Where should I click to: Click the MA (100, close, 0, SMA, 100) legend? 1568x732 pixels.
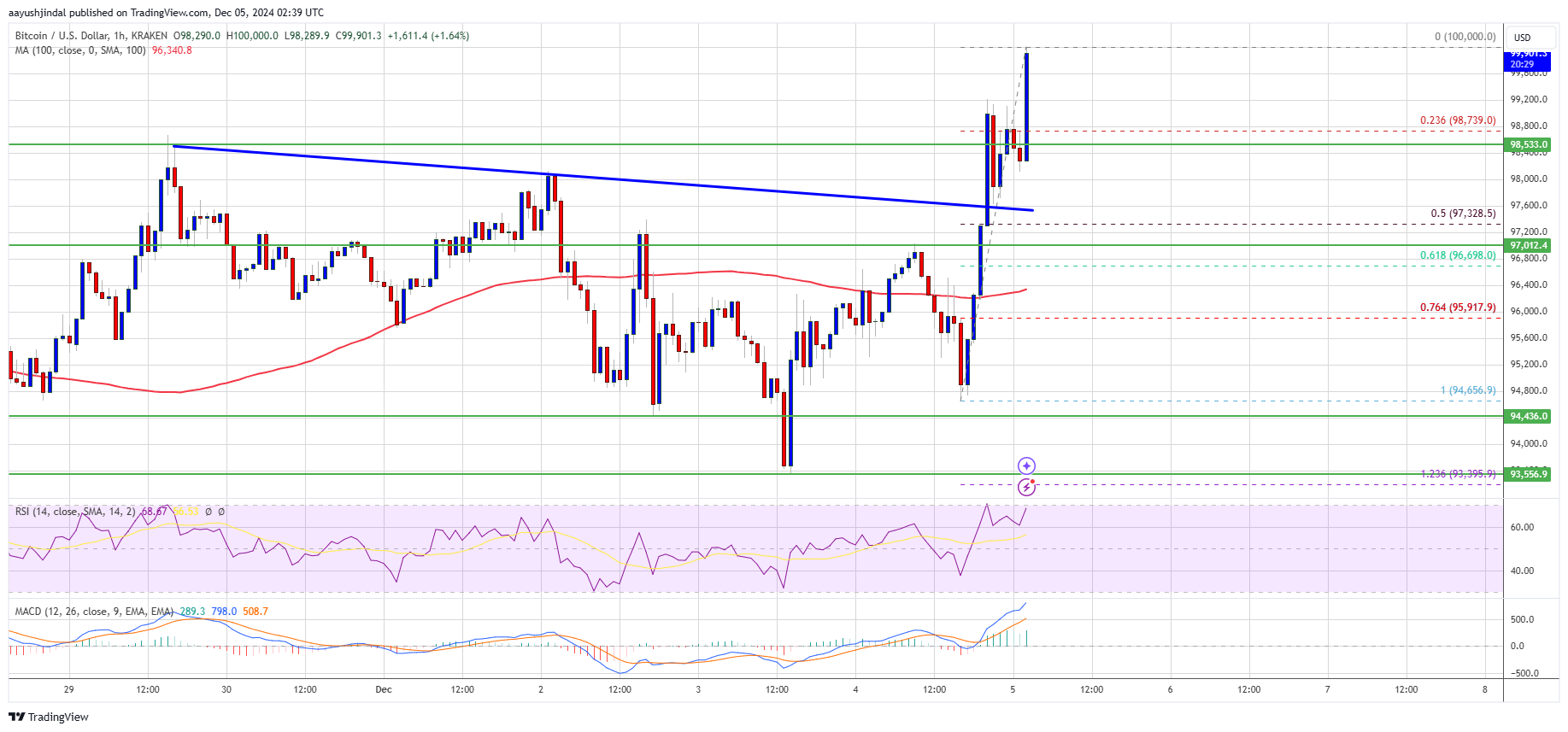click(x=80, y=50)
